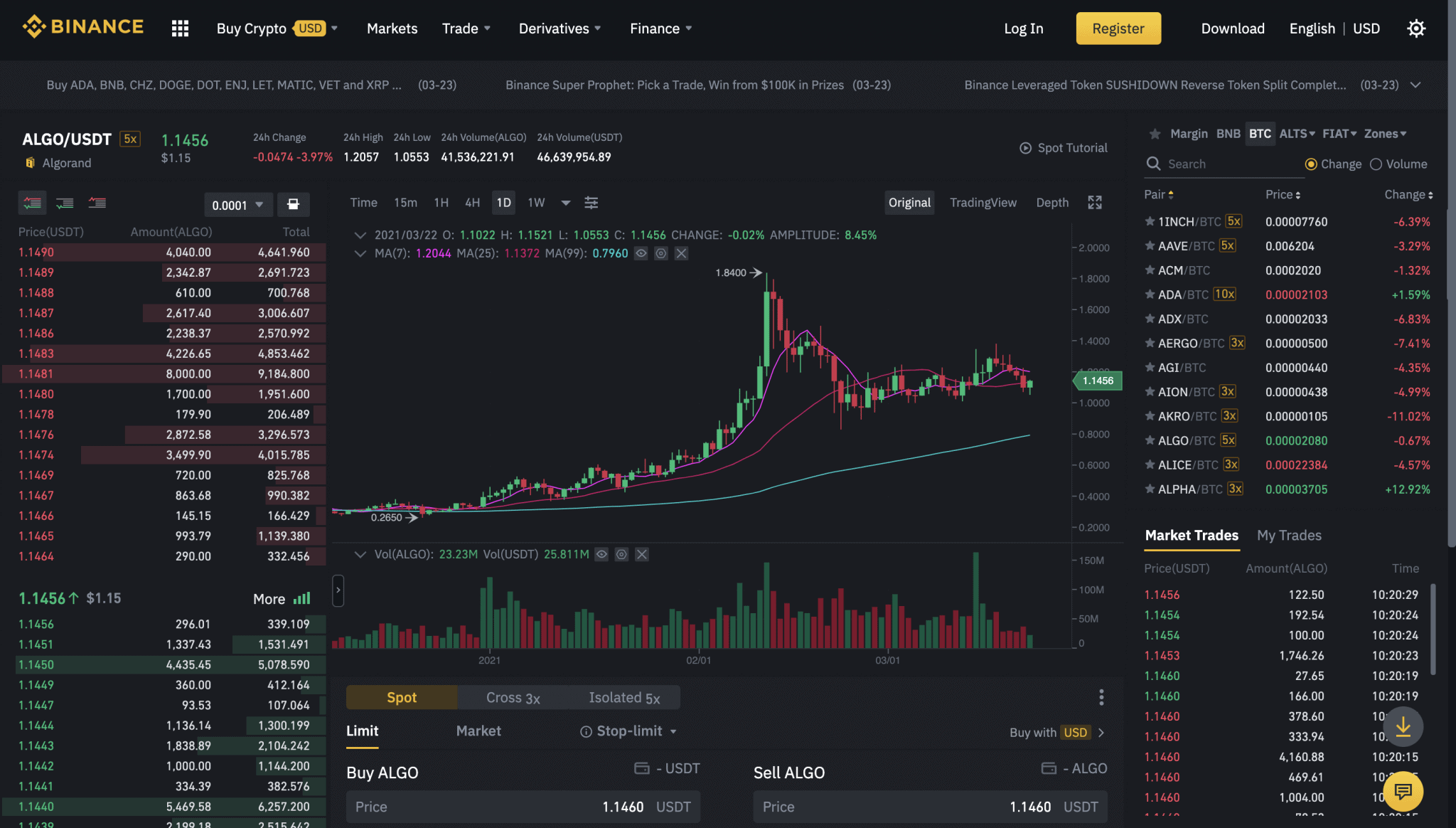Image resolution: width=1456 pixels, height=828 pixels.
Task: Click the Register button
Action: click(1118, 28)
